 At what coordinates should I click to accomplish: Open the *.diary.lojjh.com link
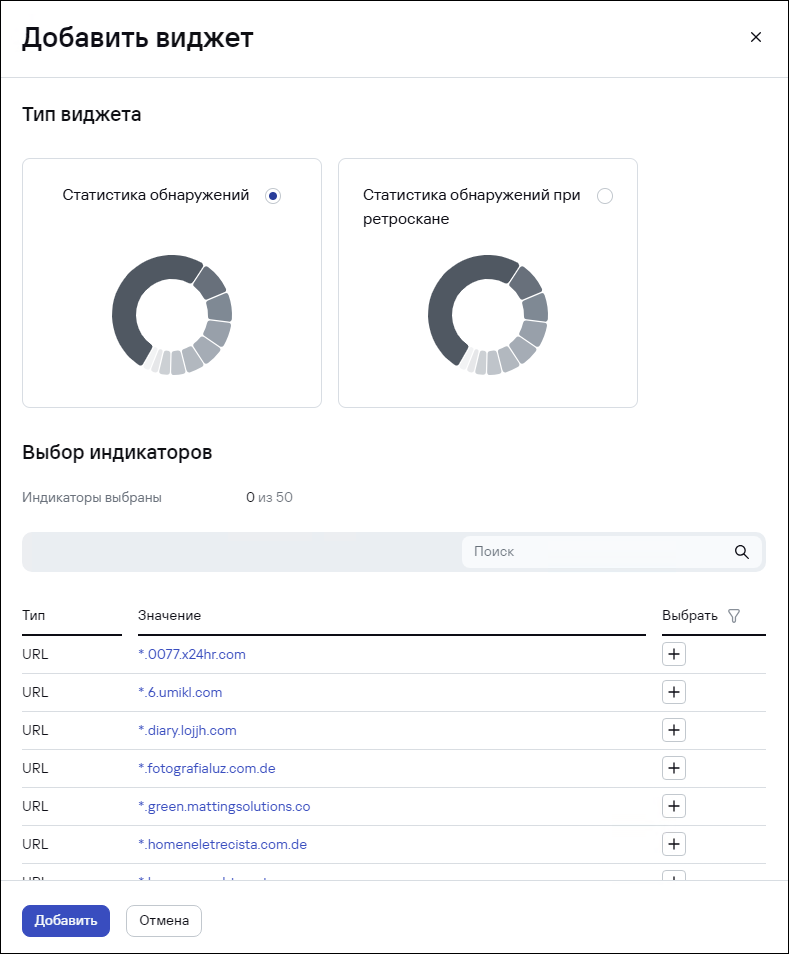187,730
